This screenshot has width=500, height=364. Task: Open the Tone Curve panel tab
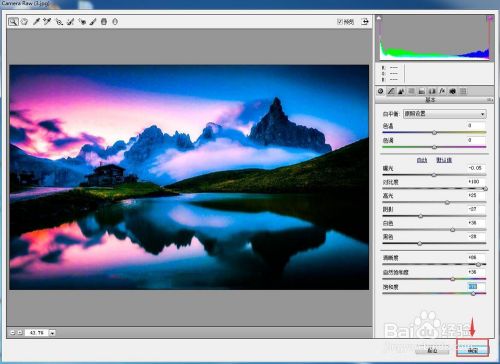(x=391, y=91)
